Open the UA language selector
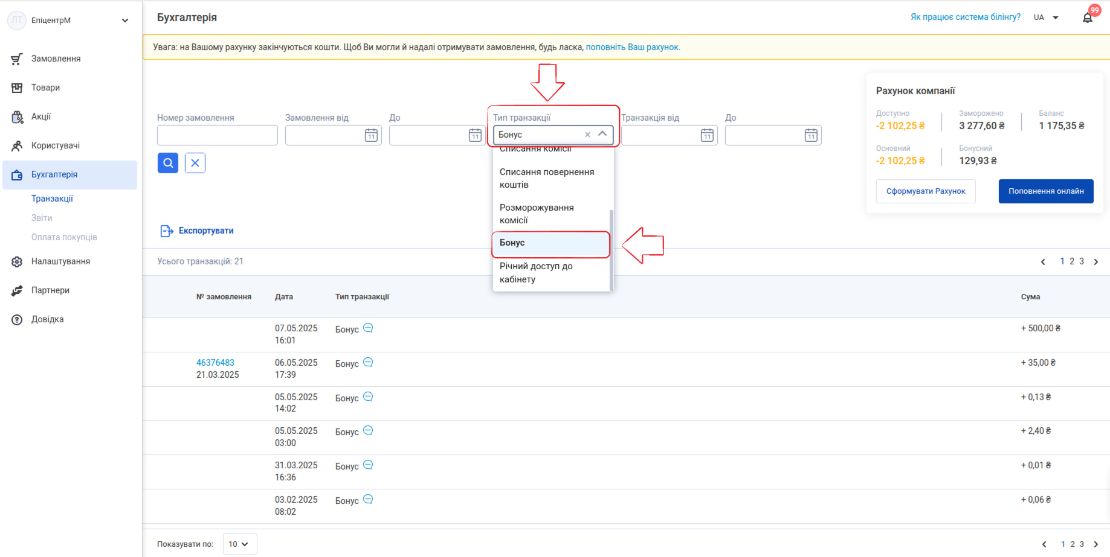 [1046, 17]
